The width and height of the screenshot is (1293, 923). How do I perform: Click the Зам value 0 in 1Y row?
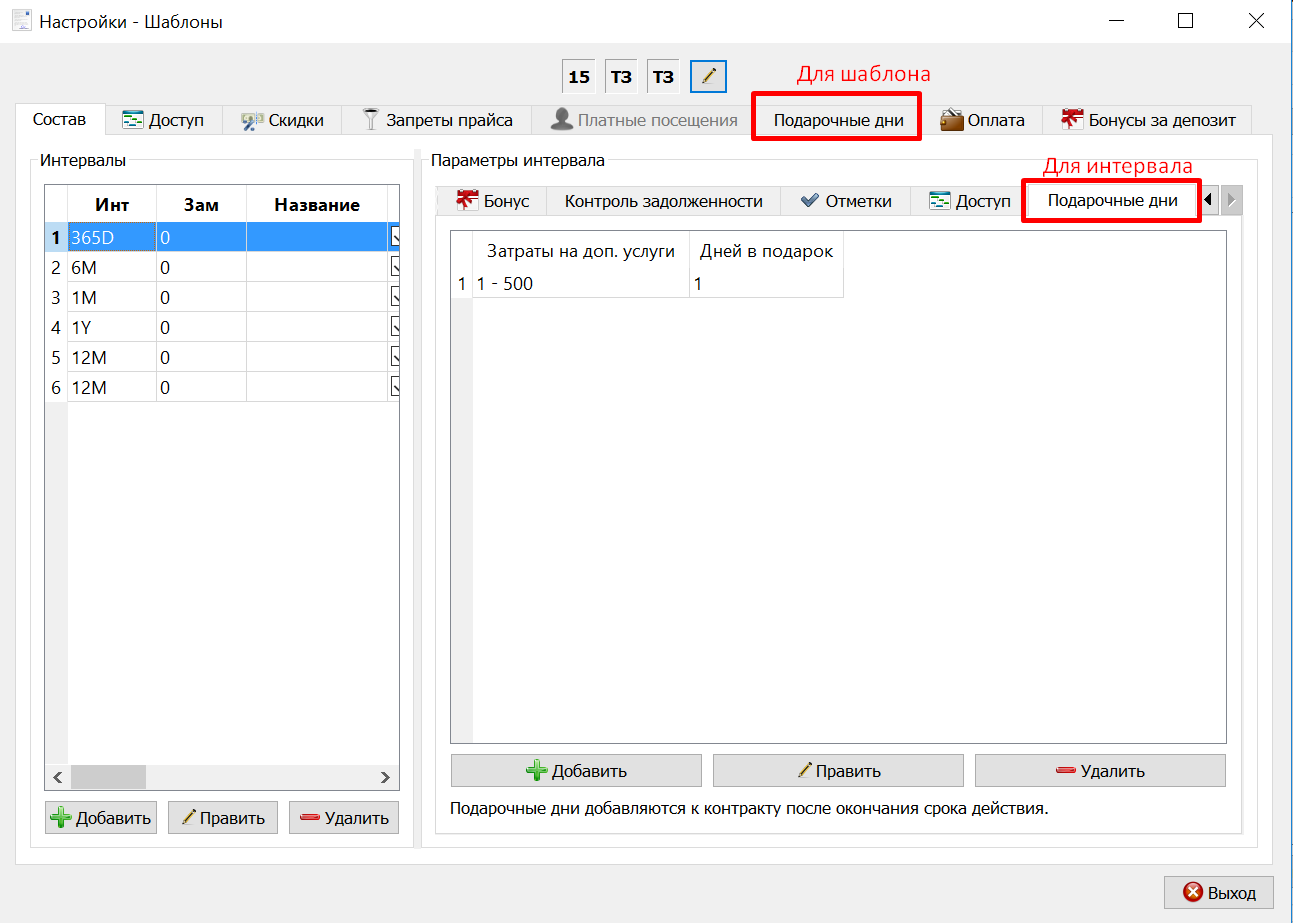201,327
